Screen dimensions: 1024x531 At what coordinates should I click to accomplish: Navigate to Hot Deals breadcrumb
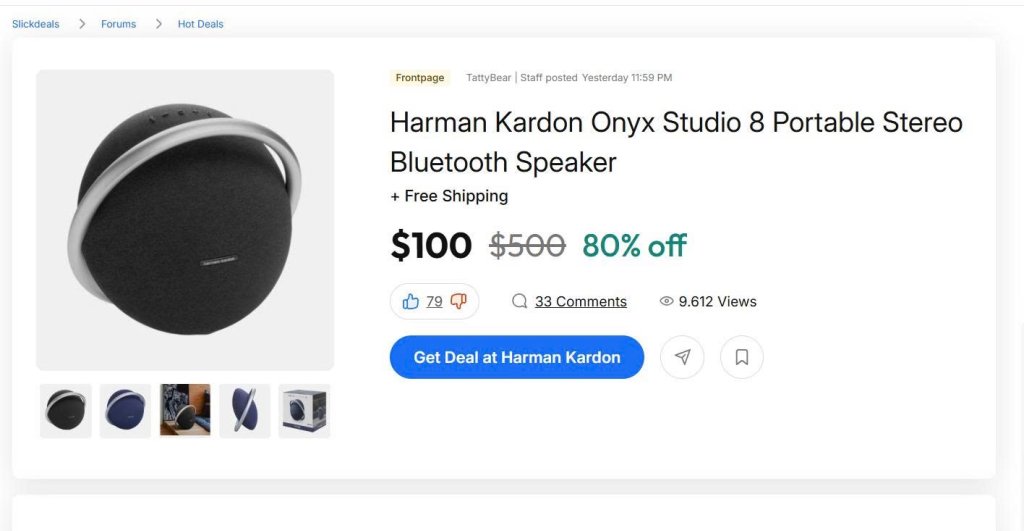coord(201,24)
